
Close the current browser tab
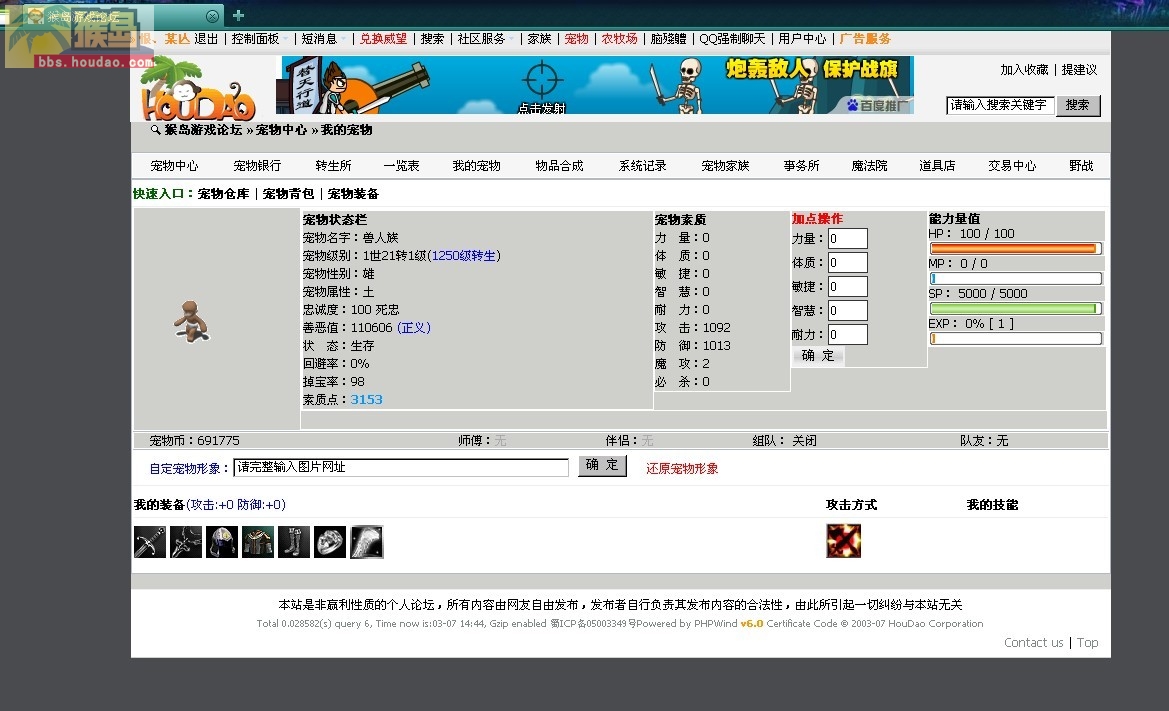coord(212,16)
